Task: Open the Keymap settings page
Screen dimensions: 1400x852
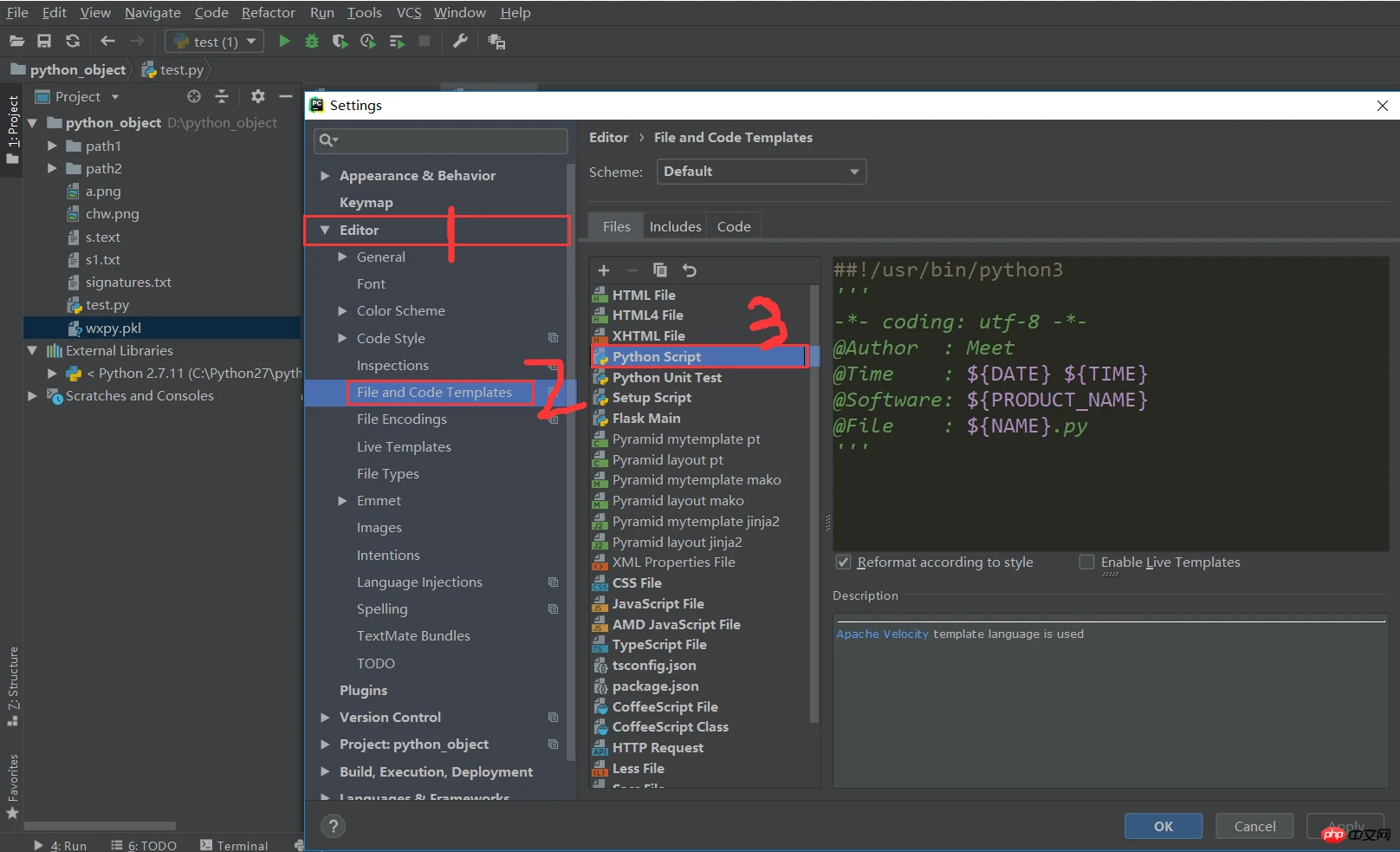Action: [x=366, y=202]
